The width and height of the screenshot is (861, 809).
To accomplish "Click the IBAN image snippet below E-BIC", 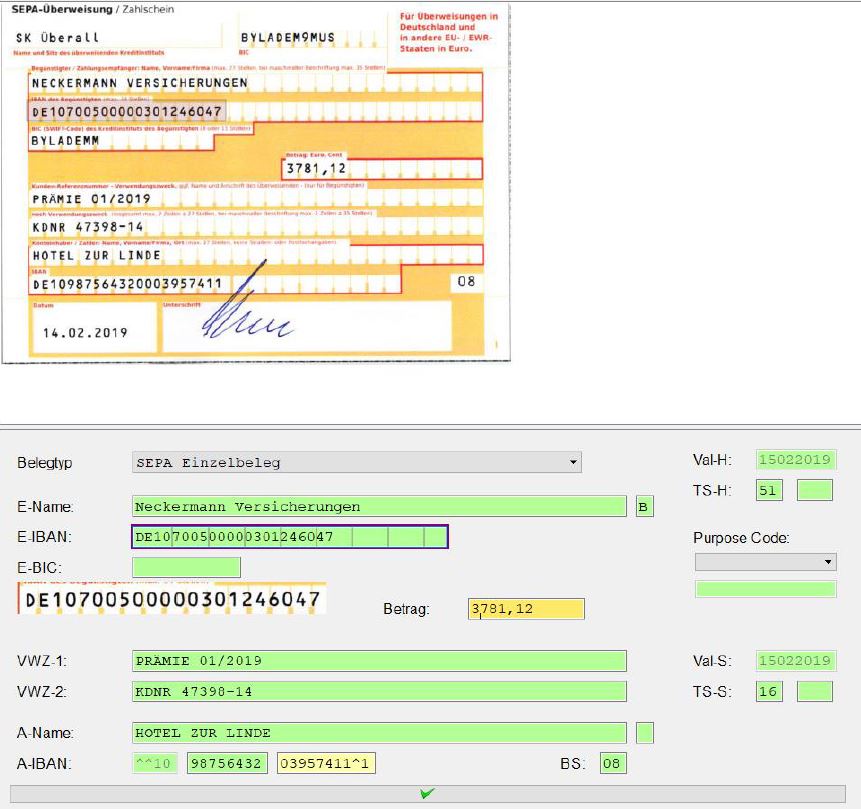I will [172, 599].
